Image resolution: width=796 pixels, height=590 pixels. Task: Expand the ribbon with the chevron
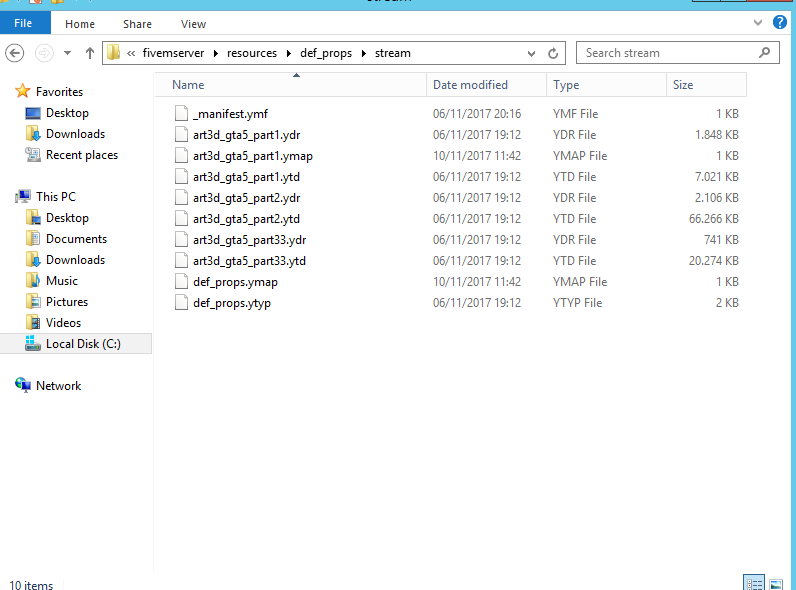click(x=758, y=22)
